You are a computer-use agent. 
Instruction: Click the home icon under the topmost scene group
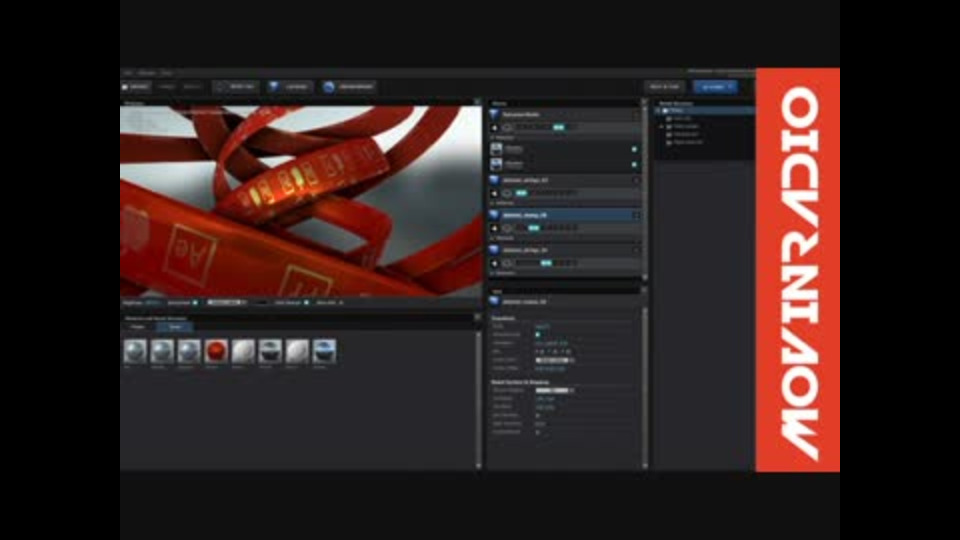pyautogui.click(x=495, y=127)
